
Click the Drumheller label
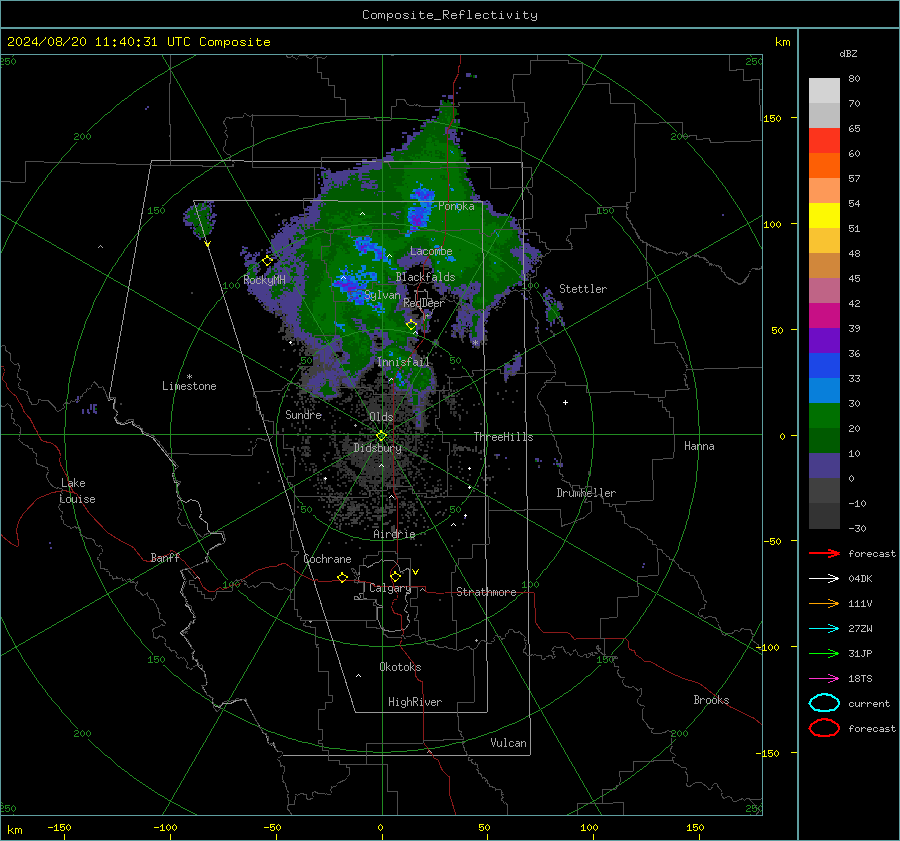pyautogui.click(x=586, y=493)
